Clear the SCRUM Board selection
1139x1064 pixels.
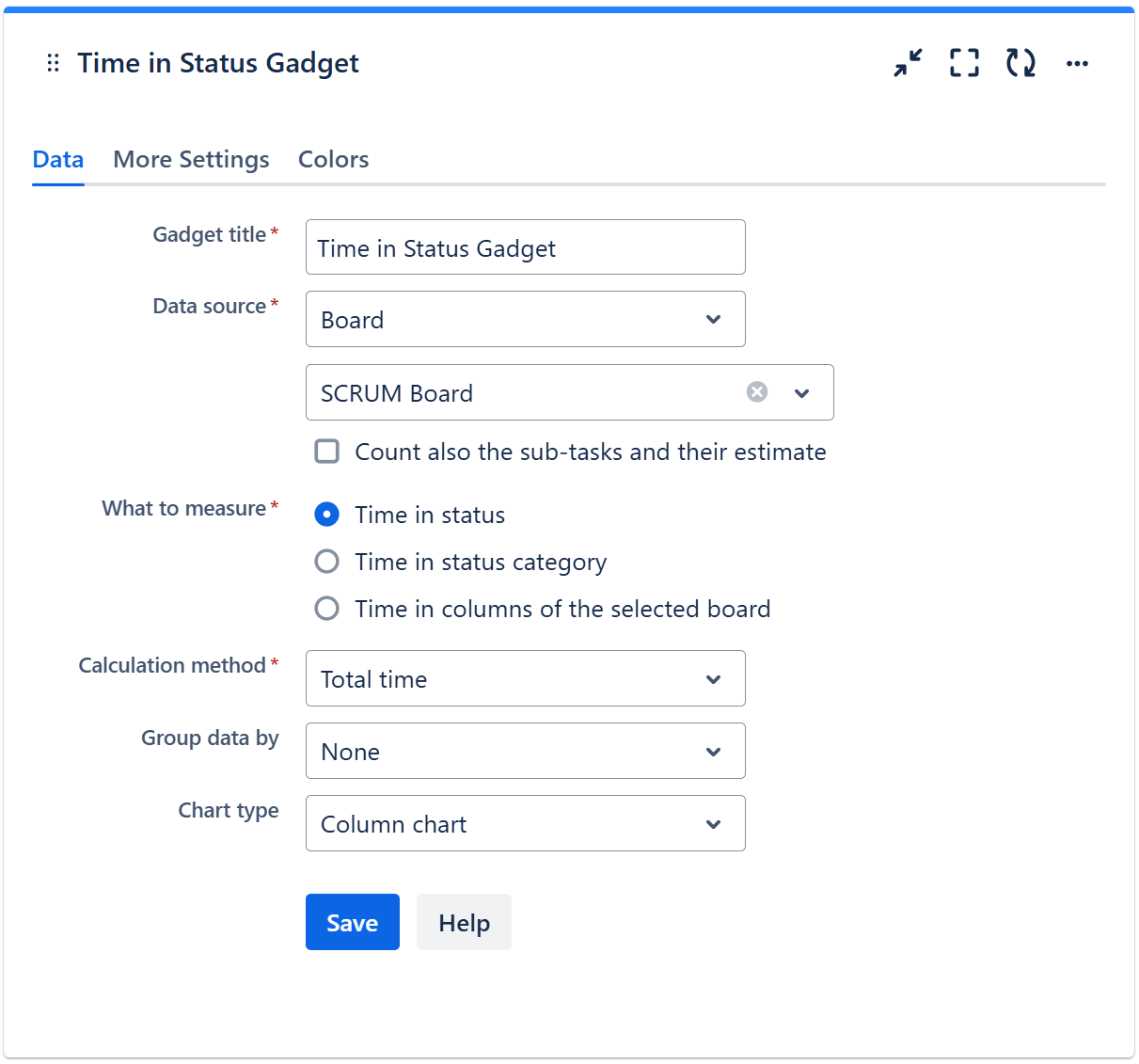[757, 392]
